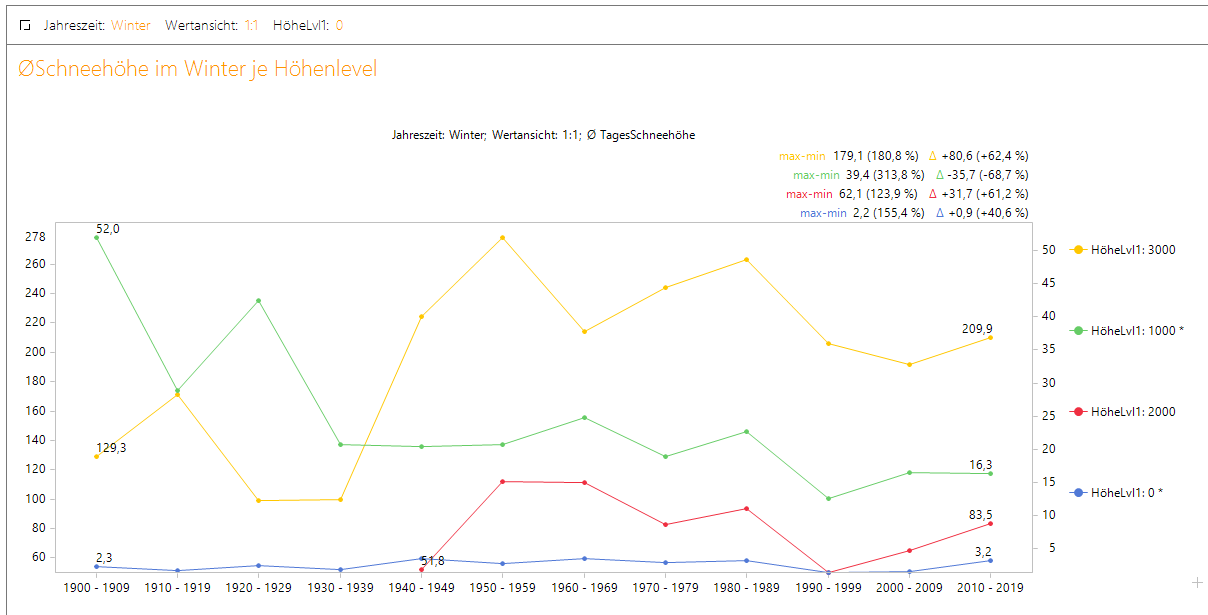Open the HöheLvl1 0 filter

pyautogui.click(x=339, y=25)
